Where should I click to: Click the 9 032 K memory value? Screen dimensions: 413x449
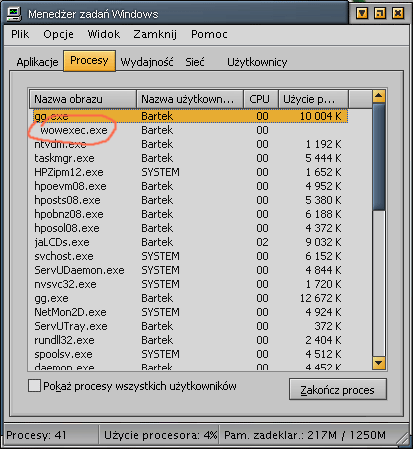(323, 242)
